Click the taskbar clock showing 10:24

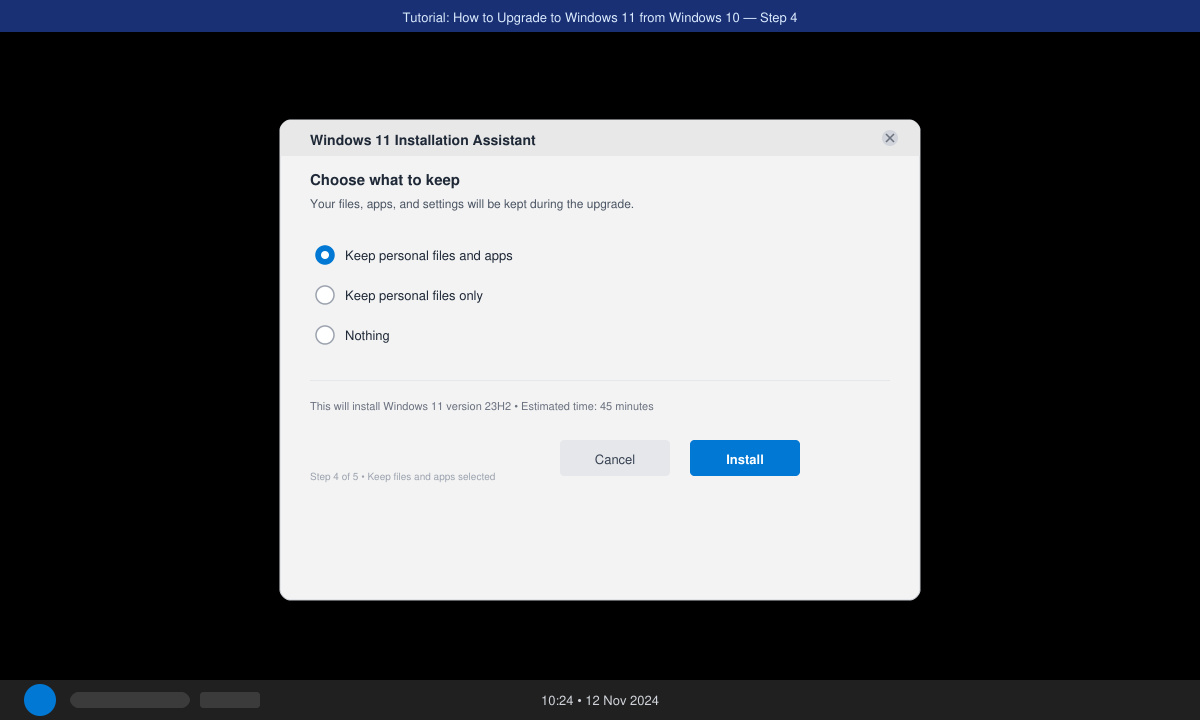click(x=600, y=700)
